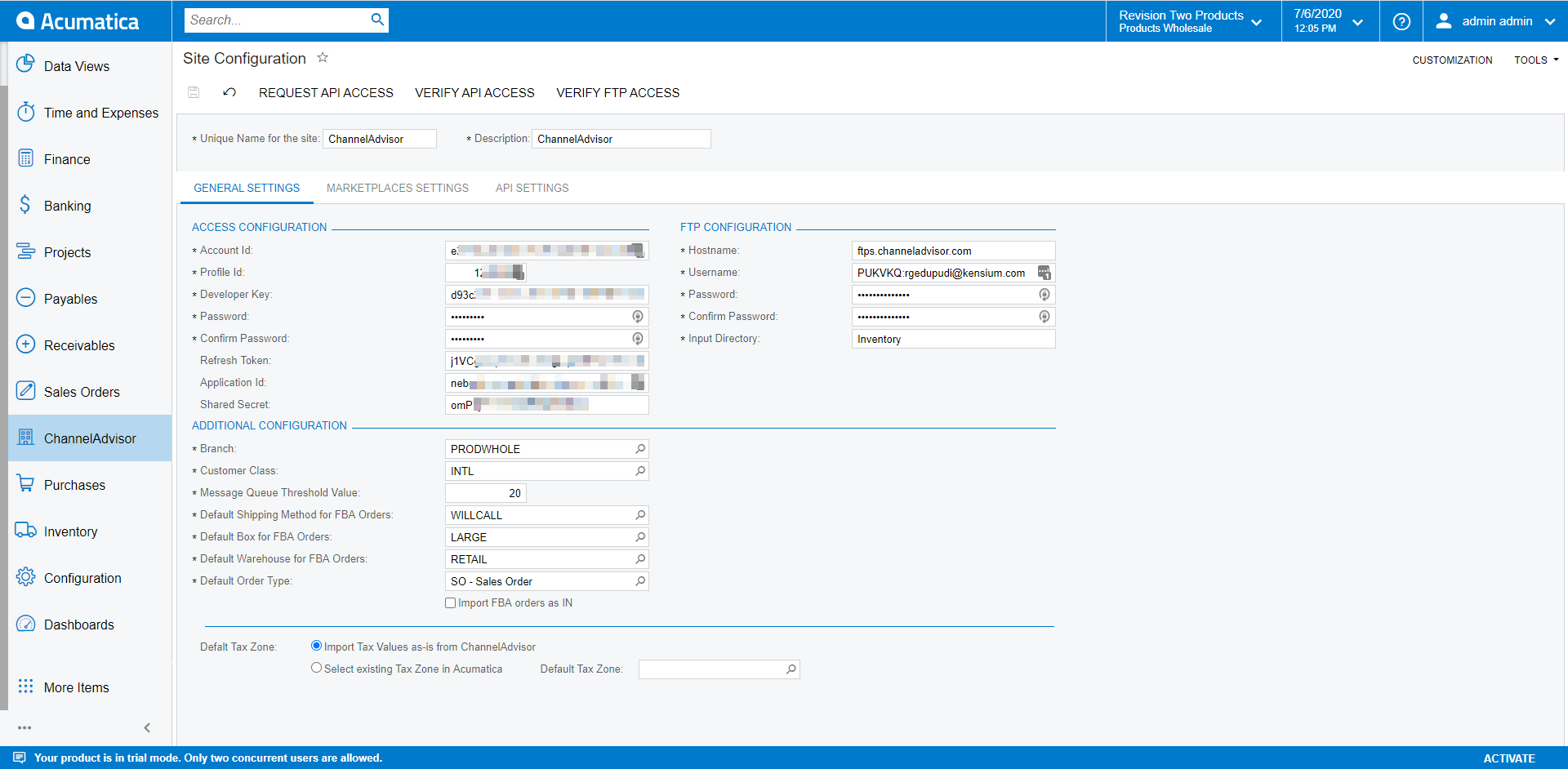
Task: Open Default Order Type selector
Action: pyautogui.click(x=640, y=581)
